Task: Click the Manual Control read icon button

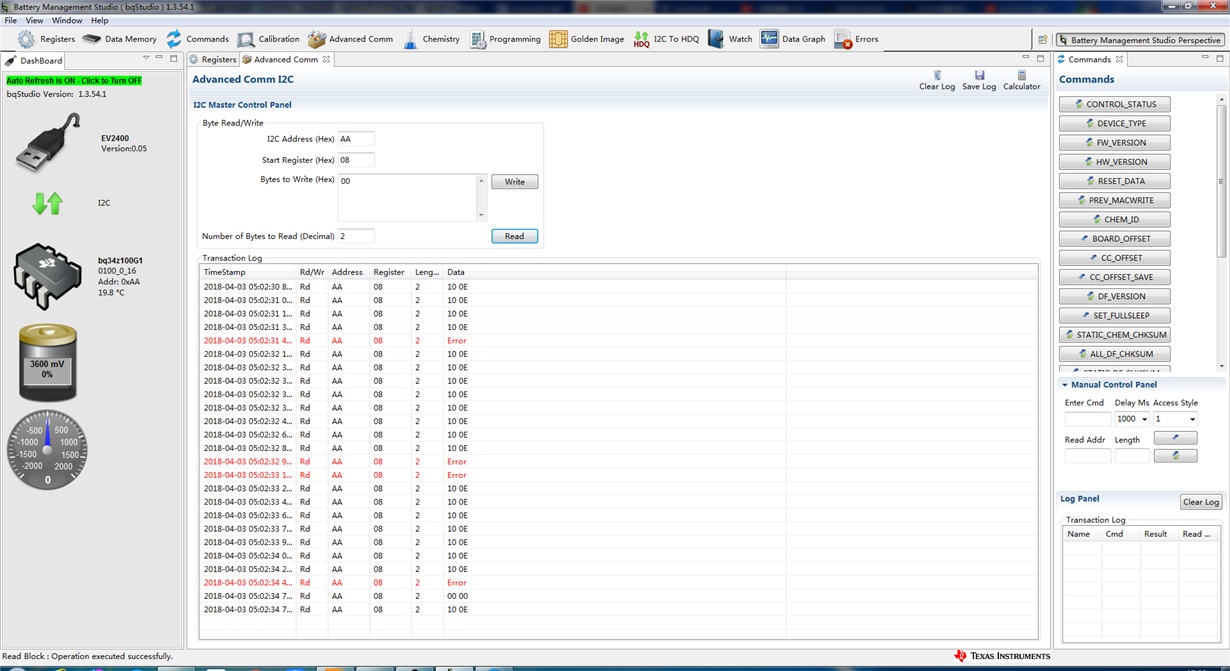Action: pyautogui.click(x=1175, y=456)
